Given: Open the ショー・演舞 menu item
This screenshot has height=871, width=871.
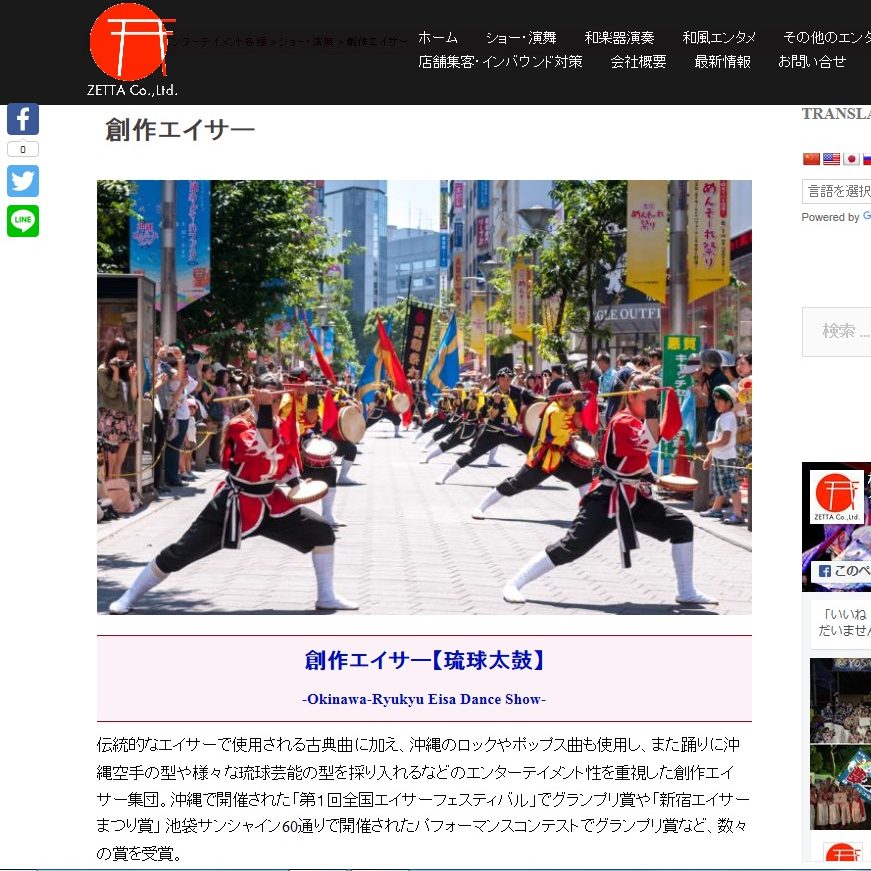Looking at the screenshot, I should tap(521, 38).
